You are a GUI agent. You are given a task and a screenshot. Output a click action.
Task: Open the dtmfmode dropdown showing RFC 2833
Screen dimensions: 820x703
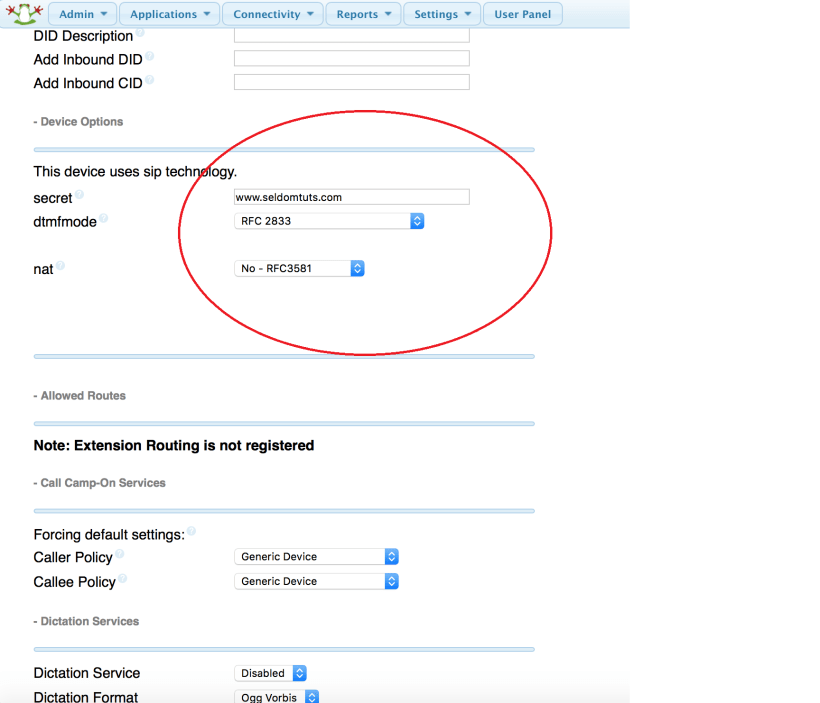coord(329,221)
